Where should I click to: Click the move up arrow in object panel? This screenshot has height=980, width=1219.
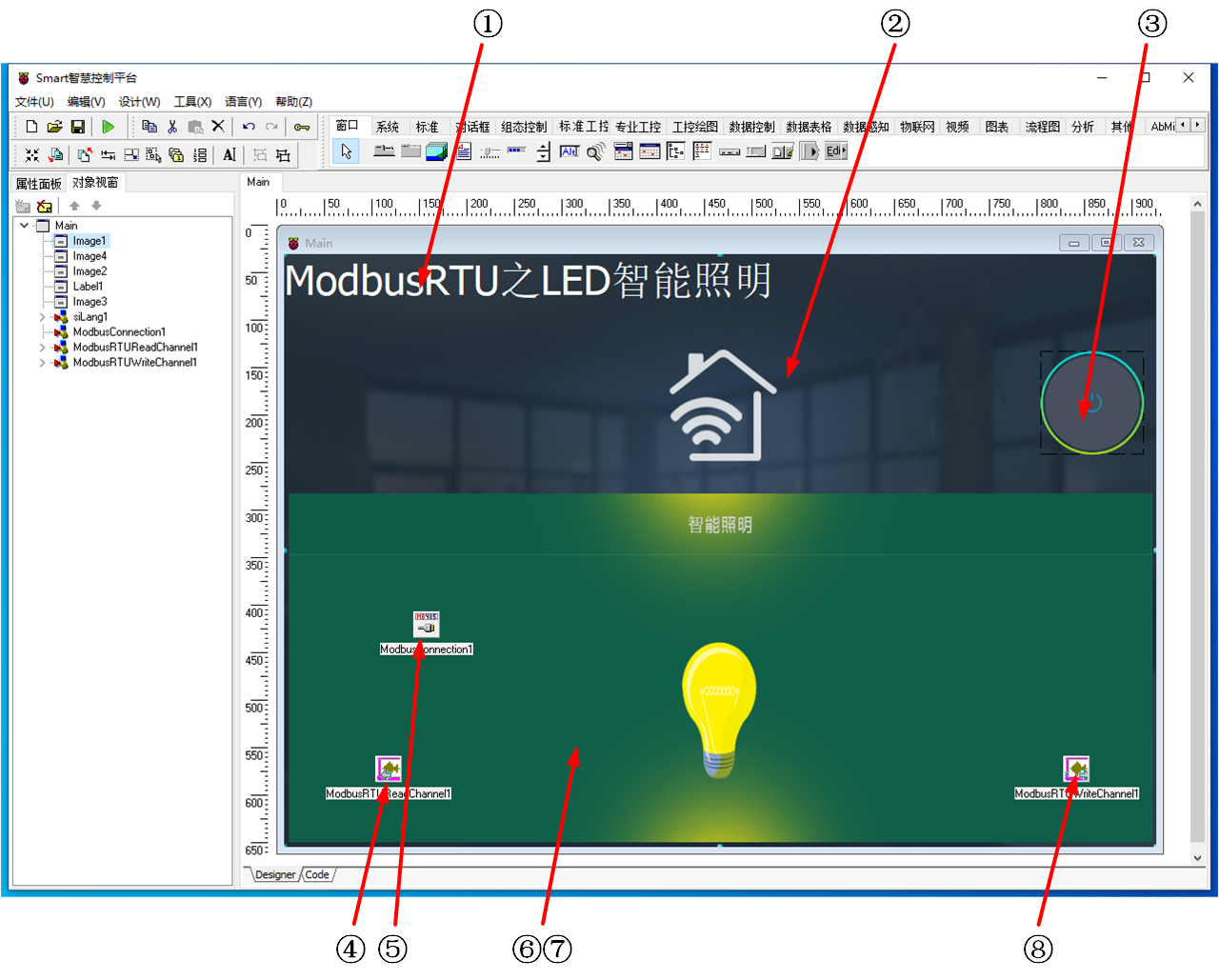coord(74,206)
